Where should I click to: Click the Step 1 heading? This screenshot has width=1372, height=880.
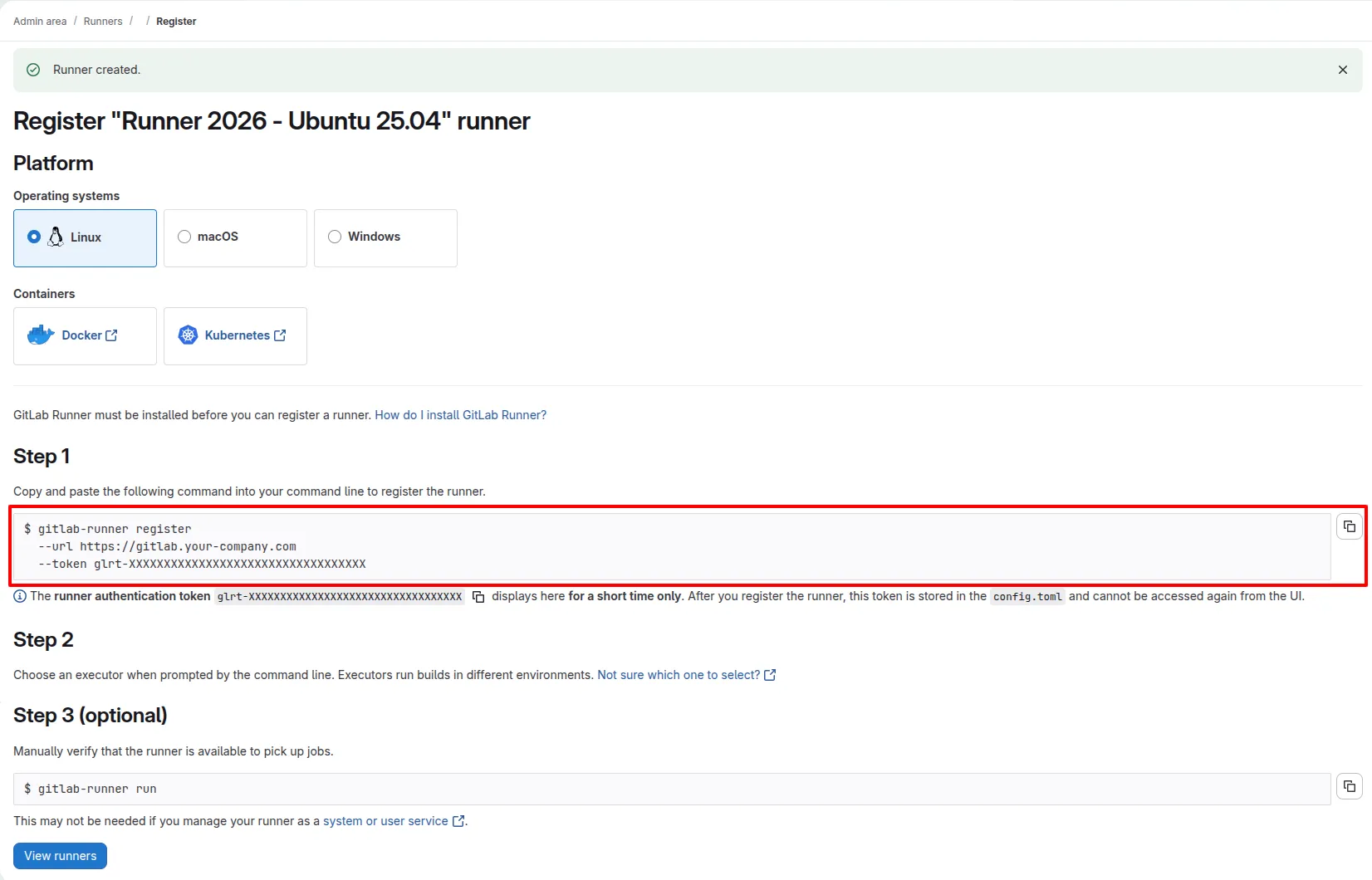(42, 457)
